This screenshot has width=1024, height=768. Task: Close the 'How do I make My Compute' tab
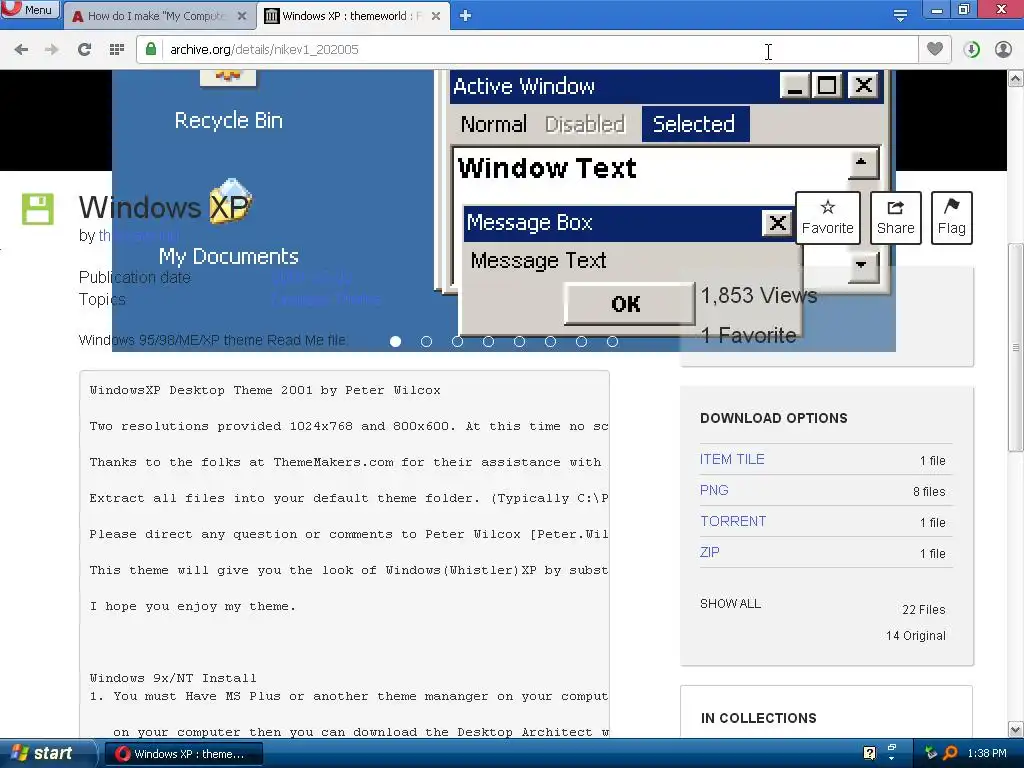242,16
